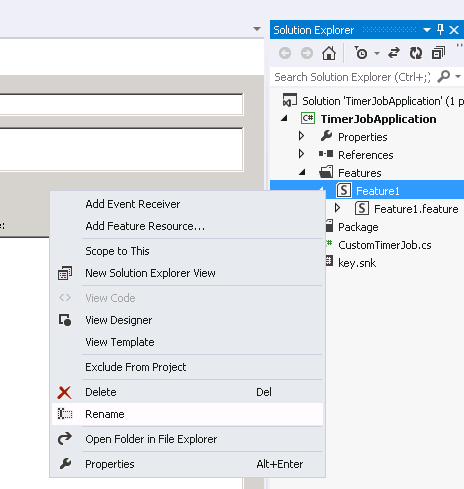Viewport: 464px width, 489px height.
Task: Click the Properties wrench icon in context menu
Action: (65, 464)
